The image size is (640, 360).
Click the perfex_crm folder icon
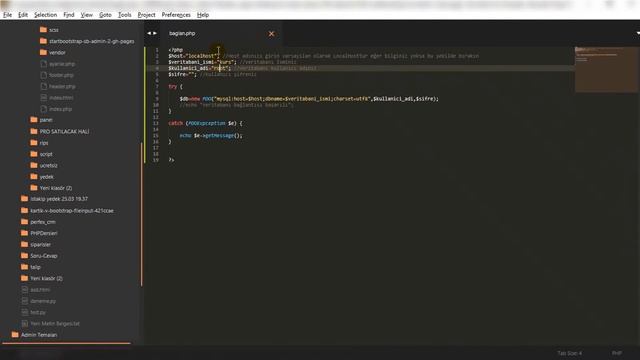pos(24,222)
